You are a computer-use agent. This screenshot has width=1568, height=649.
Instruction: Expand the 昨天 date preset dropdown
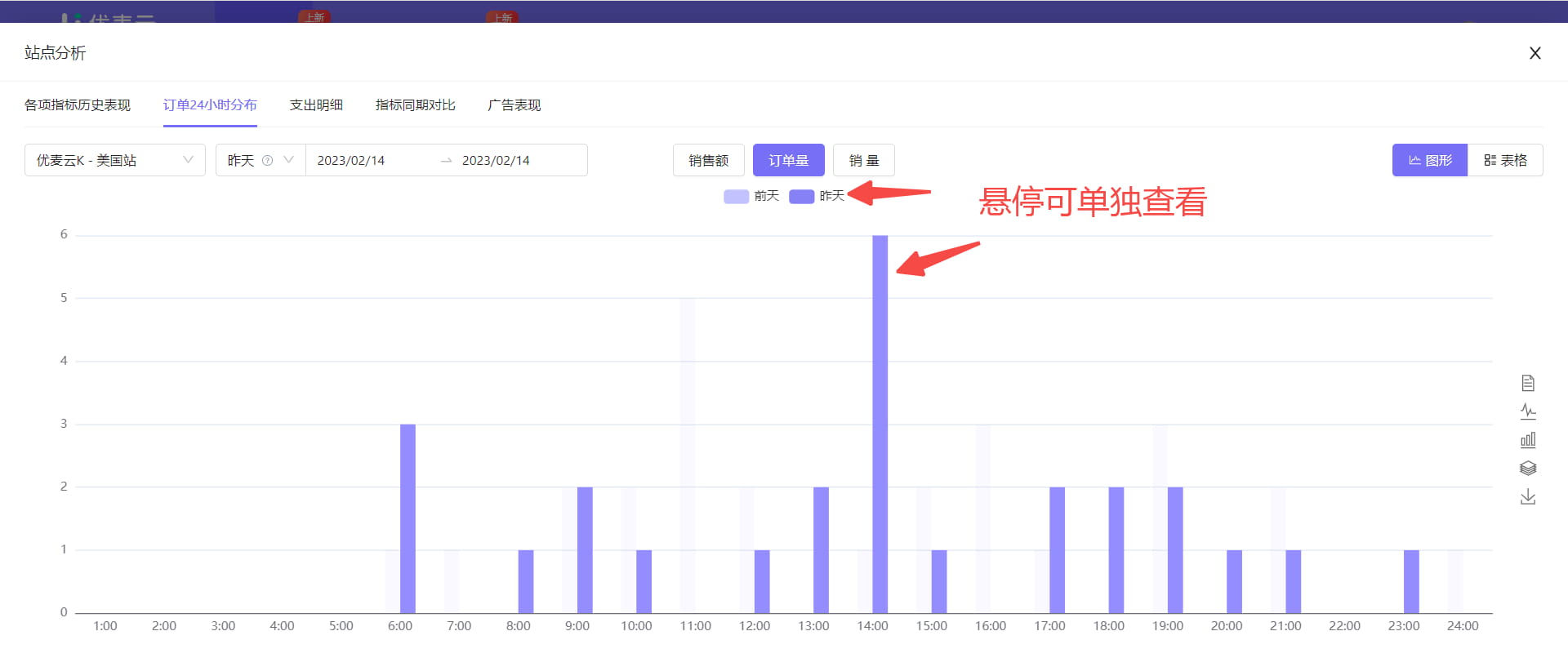(x=261, y=160)
